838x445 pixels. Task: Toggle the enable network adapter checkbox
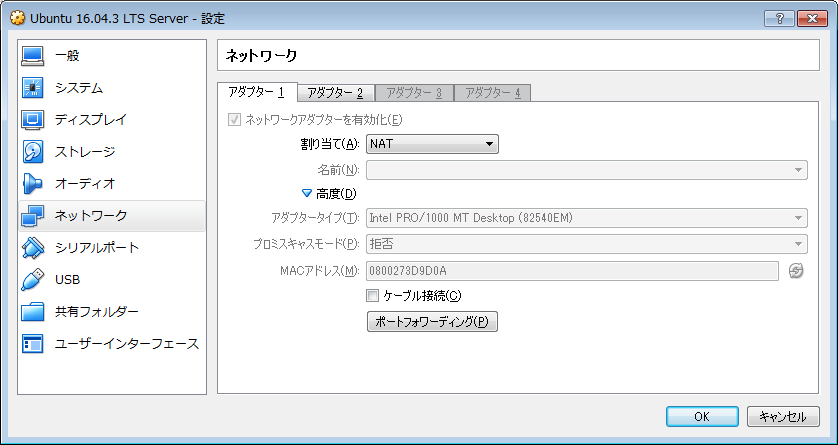coord(235,120)
